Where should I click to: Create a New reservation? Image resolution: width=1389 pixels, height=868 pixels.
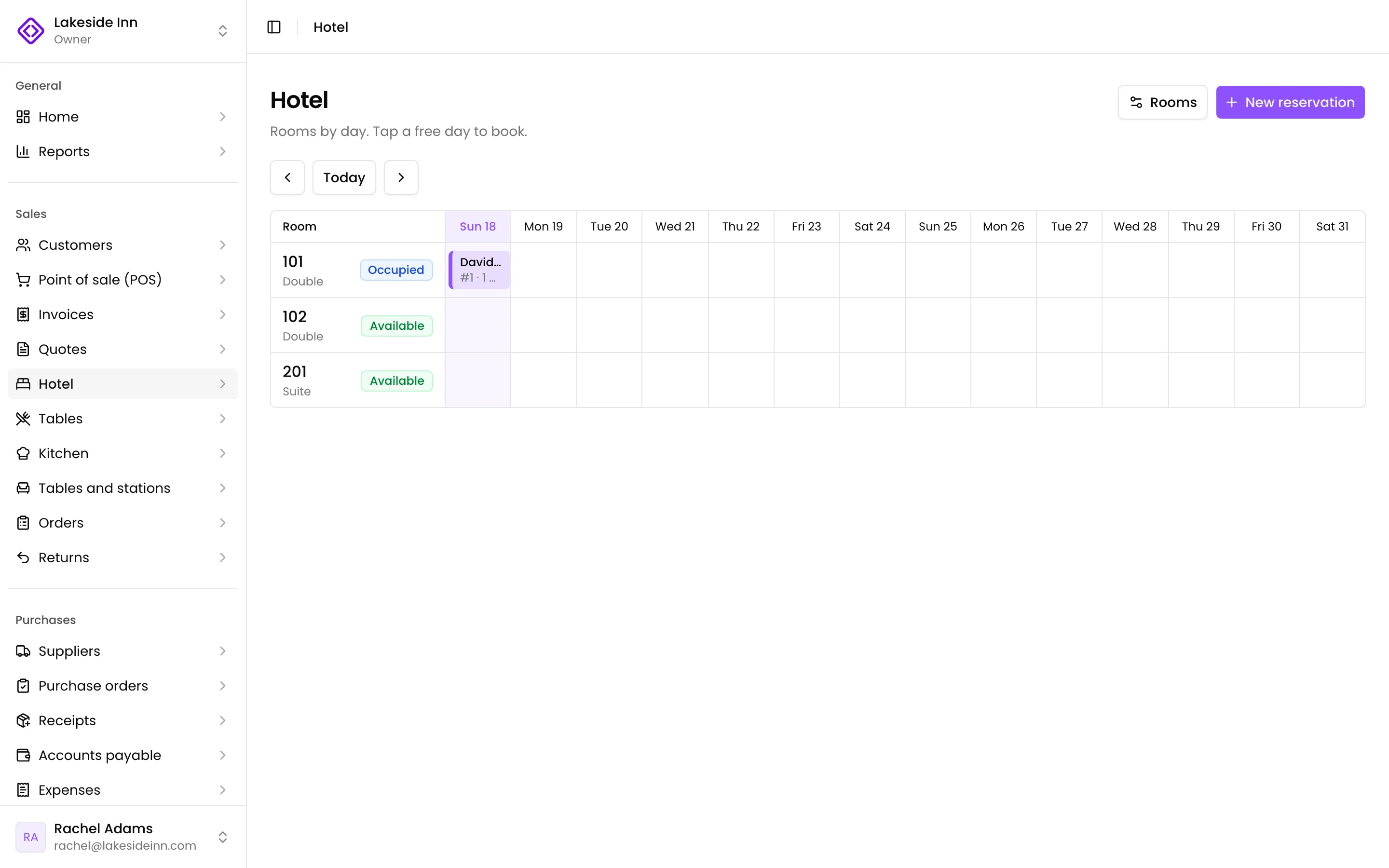tap(1290, 102)
